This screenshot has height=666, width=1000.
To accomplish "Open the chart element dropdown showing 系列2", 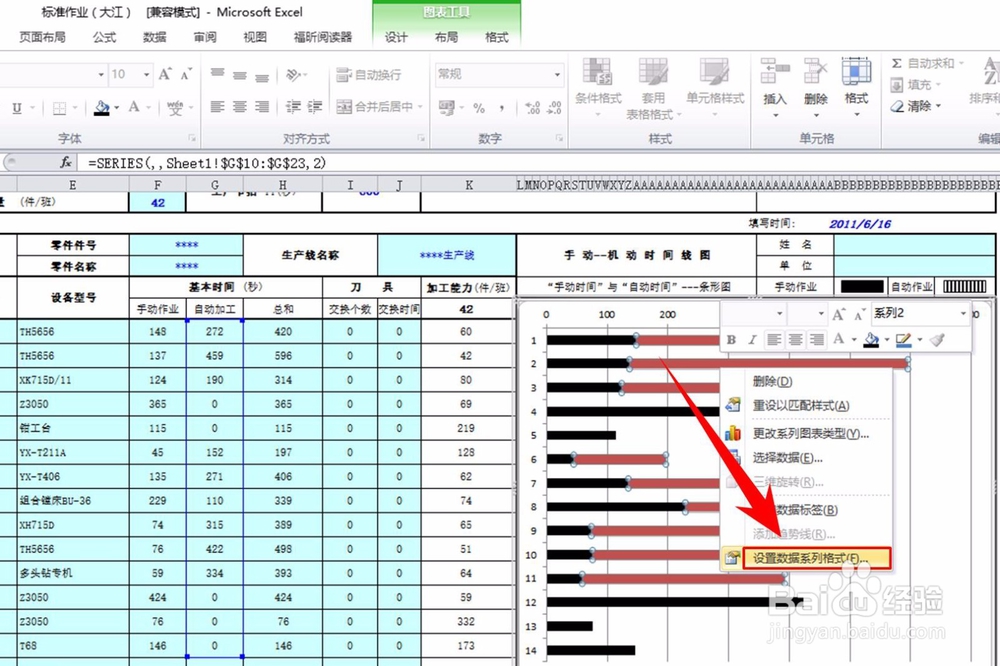I will pyautogui.click(x=963, y=312).
